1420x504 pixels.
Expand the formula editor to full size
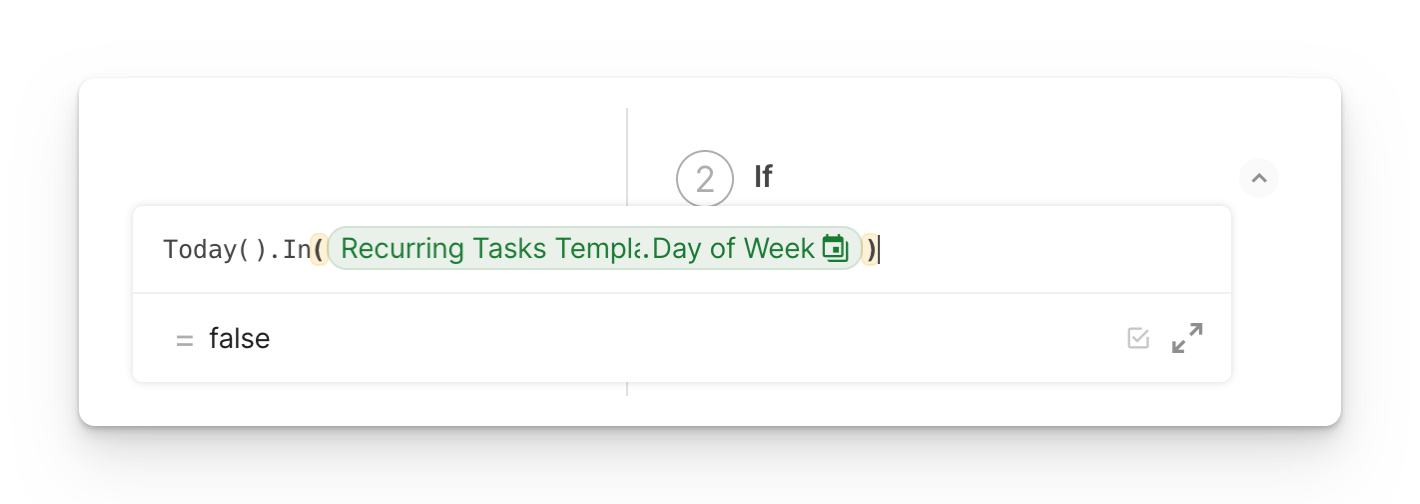[x=1187, y=338]
